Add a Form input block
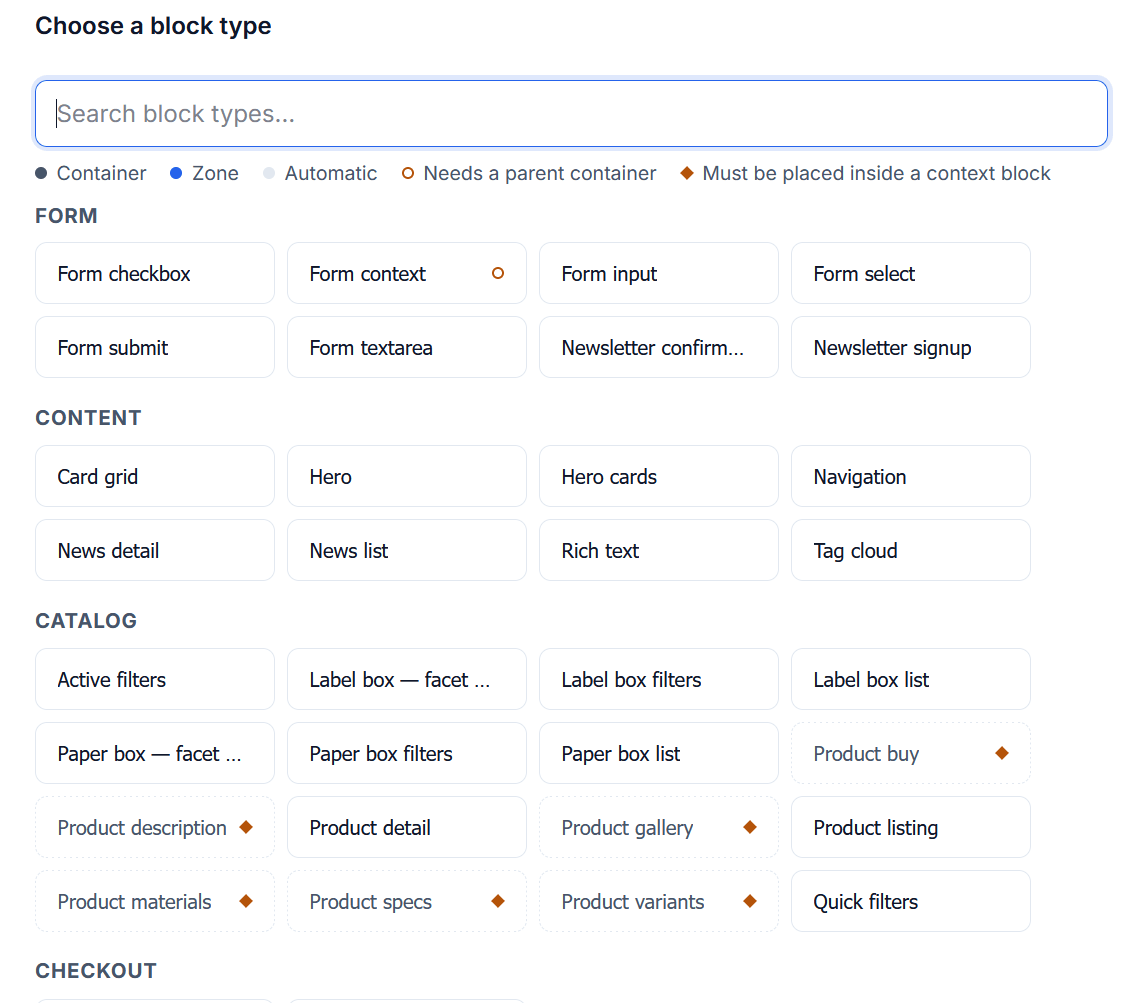This screenshot has height=1003, width=1135. 659,274
